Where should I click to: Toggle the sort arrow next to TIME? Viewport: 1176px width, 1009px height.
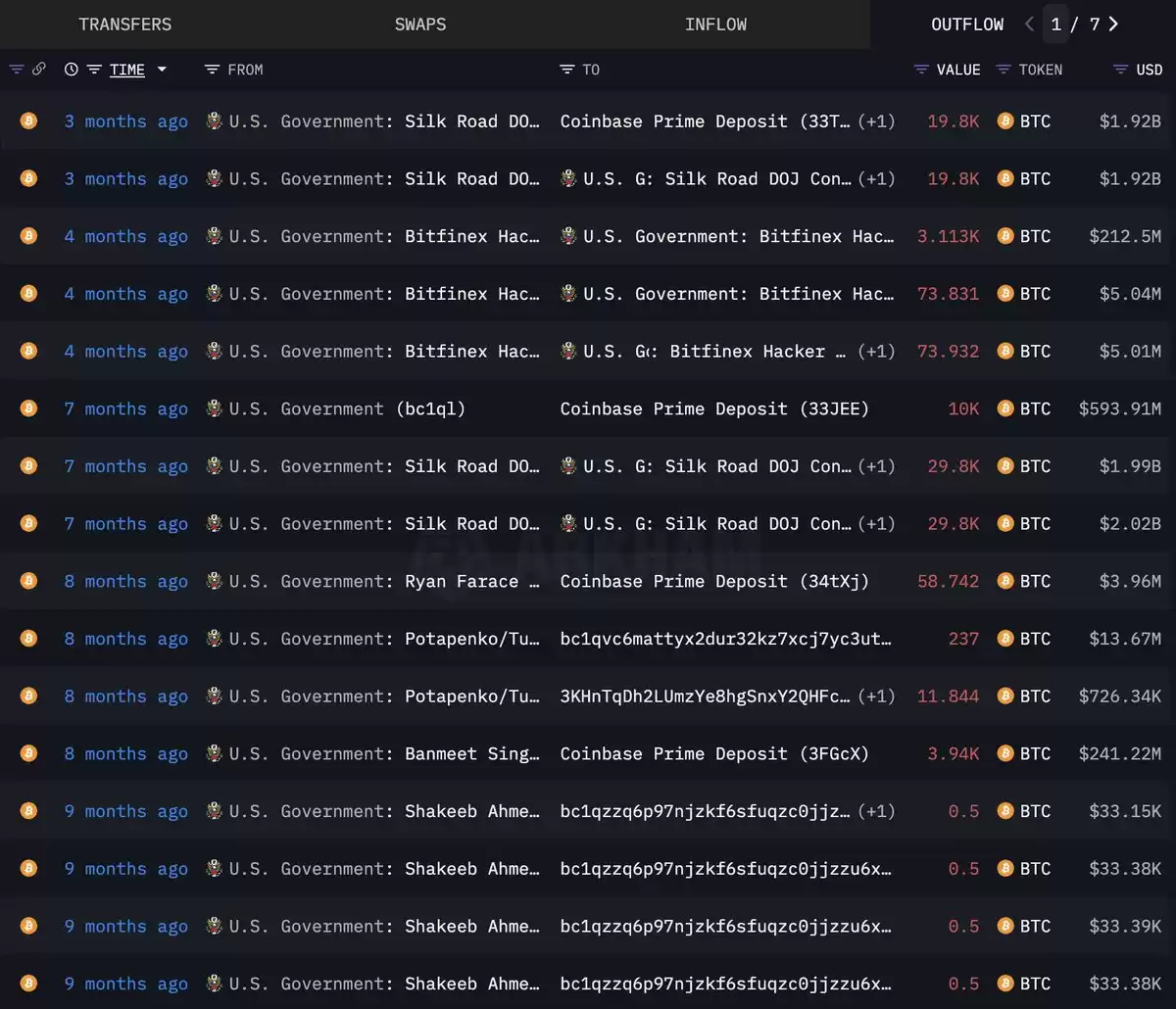[x=162, y=70]
